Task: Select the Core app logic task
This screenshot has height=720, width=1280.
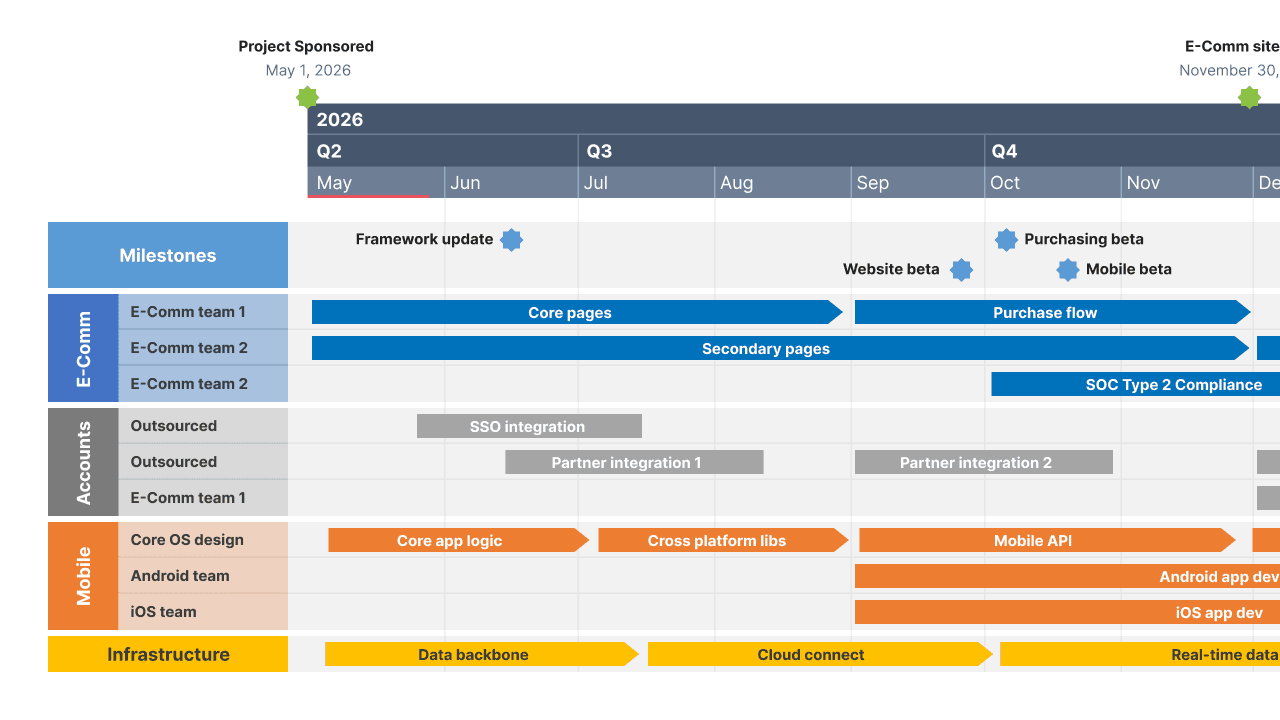Action: tap(458, 541)
